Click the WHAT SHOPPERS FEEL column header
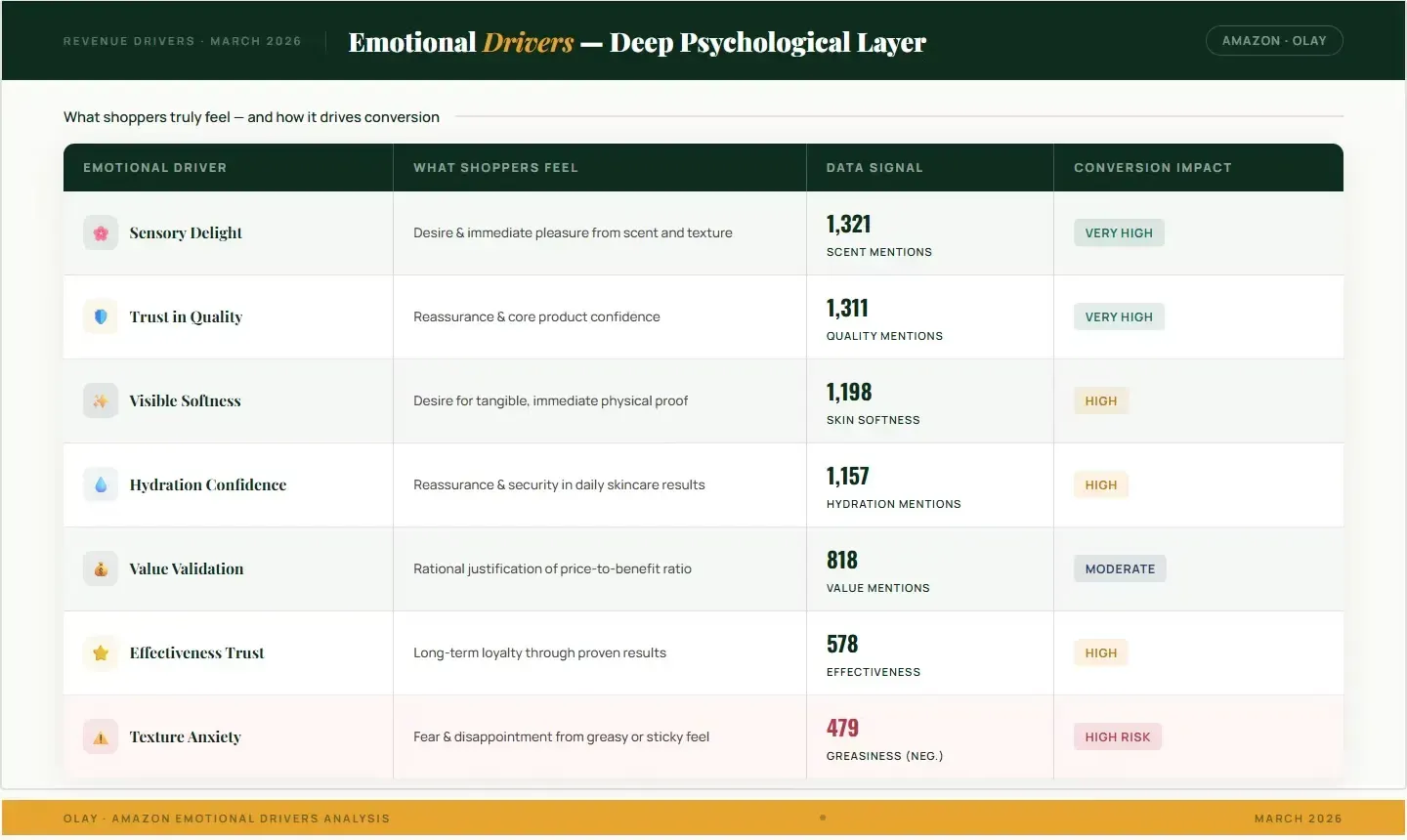The height and width of the screenshot is (840, 1407). click(x=495, y=168)
